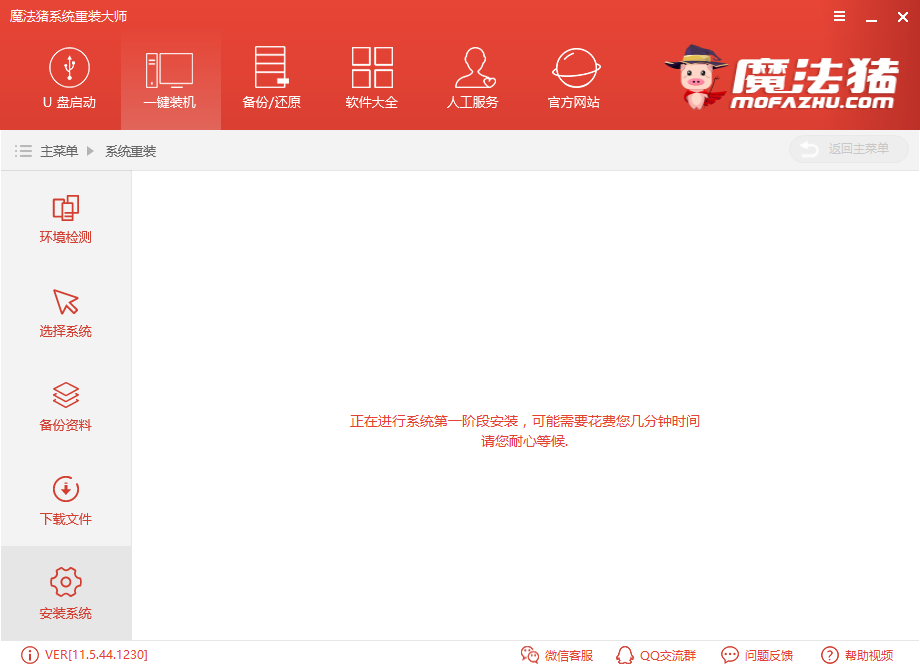Click the 返回主菜单 button

click(x=848, y=148)
